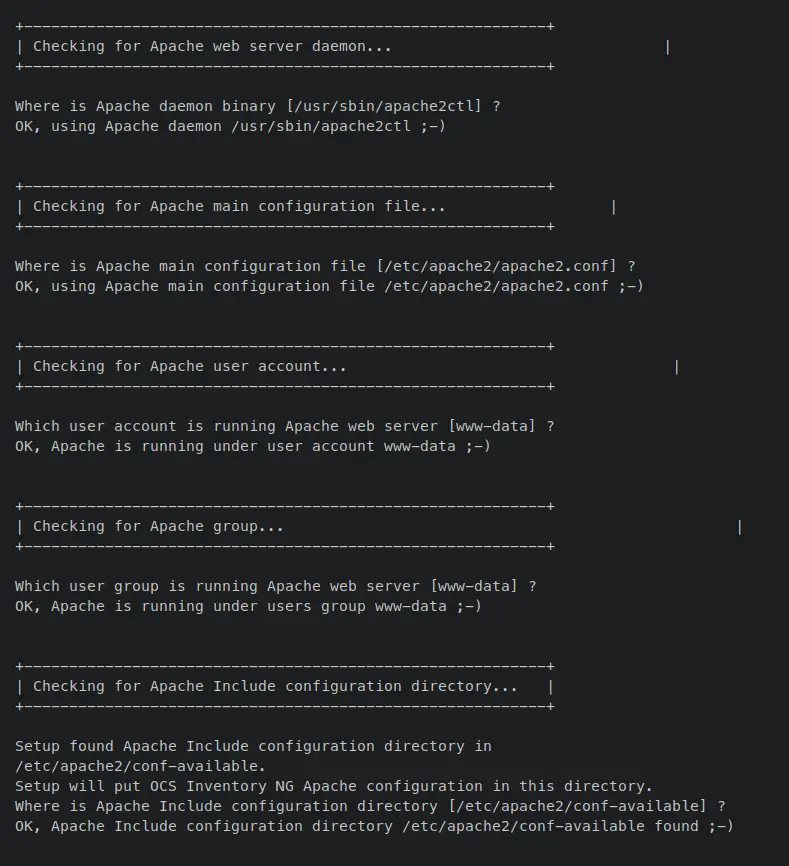Click the standalone /etc/apache2/conf-available. path line
Viewport: 789px width, 866px height.
point(140,767)
